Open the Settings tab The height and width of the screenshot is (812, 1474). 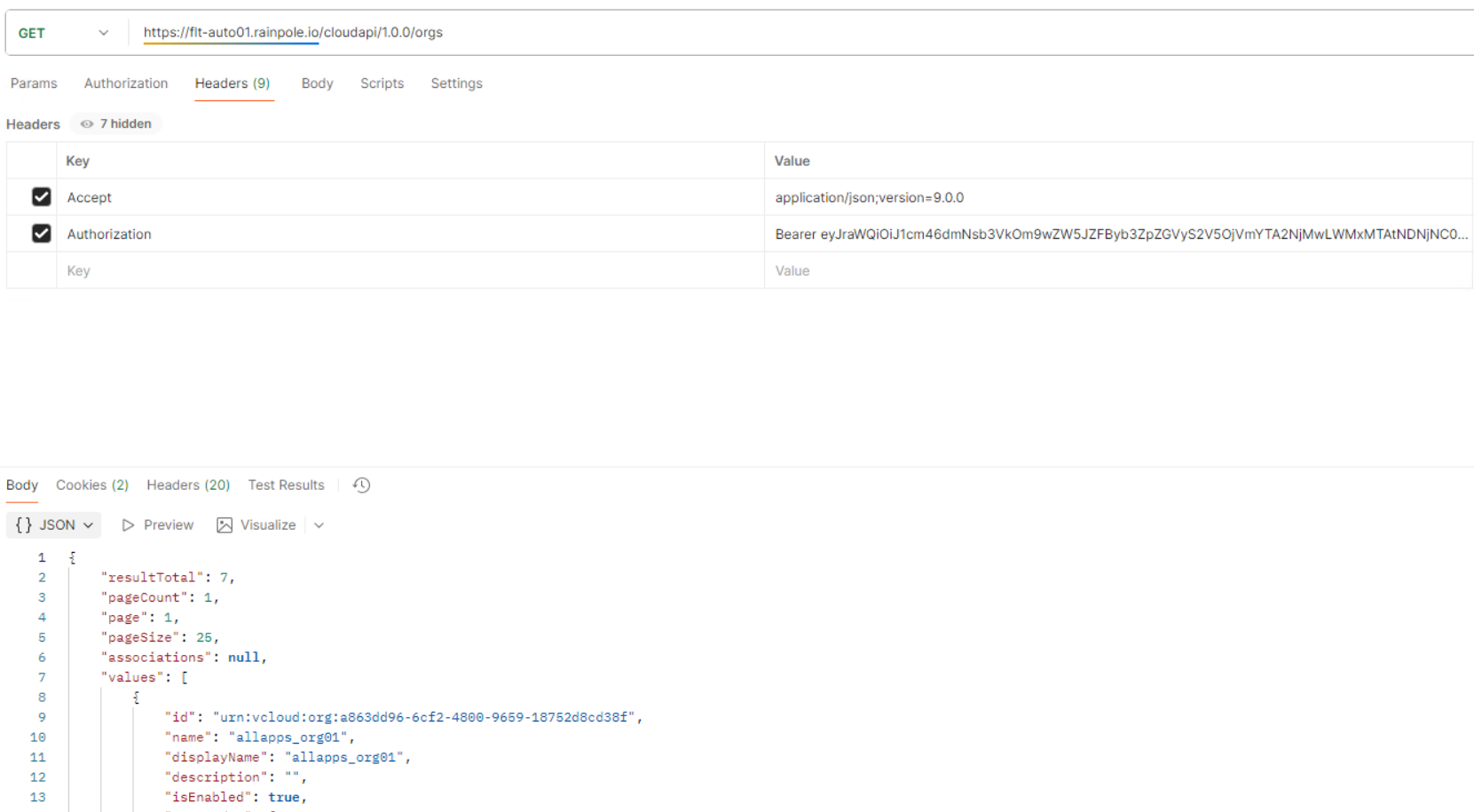(x=456, y=83)
